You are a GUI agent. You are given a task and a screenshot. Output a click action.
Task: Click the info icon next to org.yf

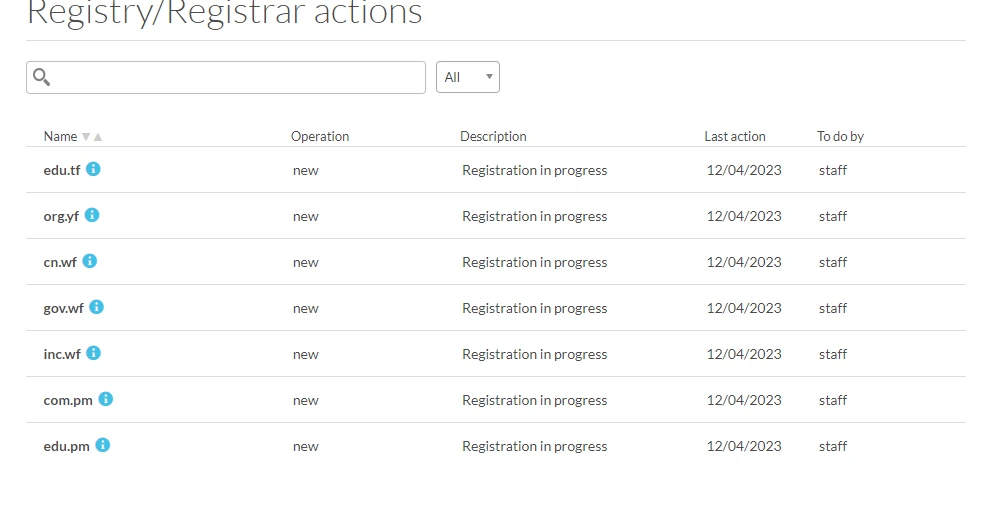[x=92, y=215]
